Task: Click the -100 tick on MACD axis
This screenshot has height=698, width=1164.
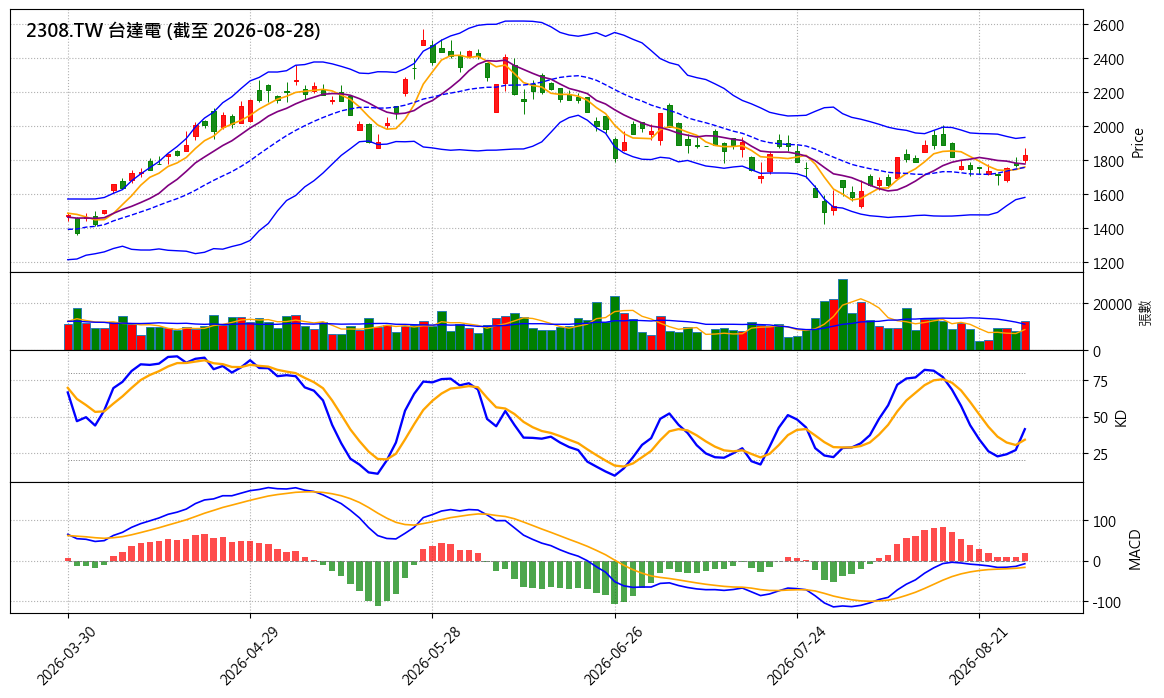Action: 1107,603
